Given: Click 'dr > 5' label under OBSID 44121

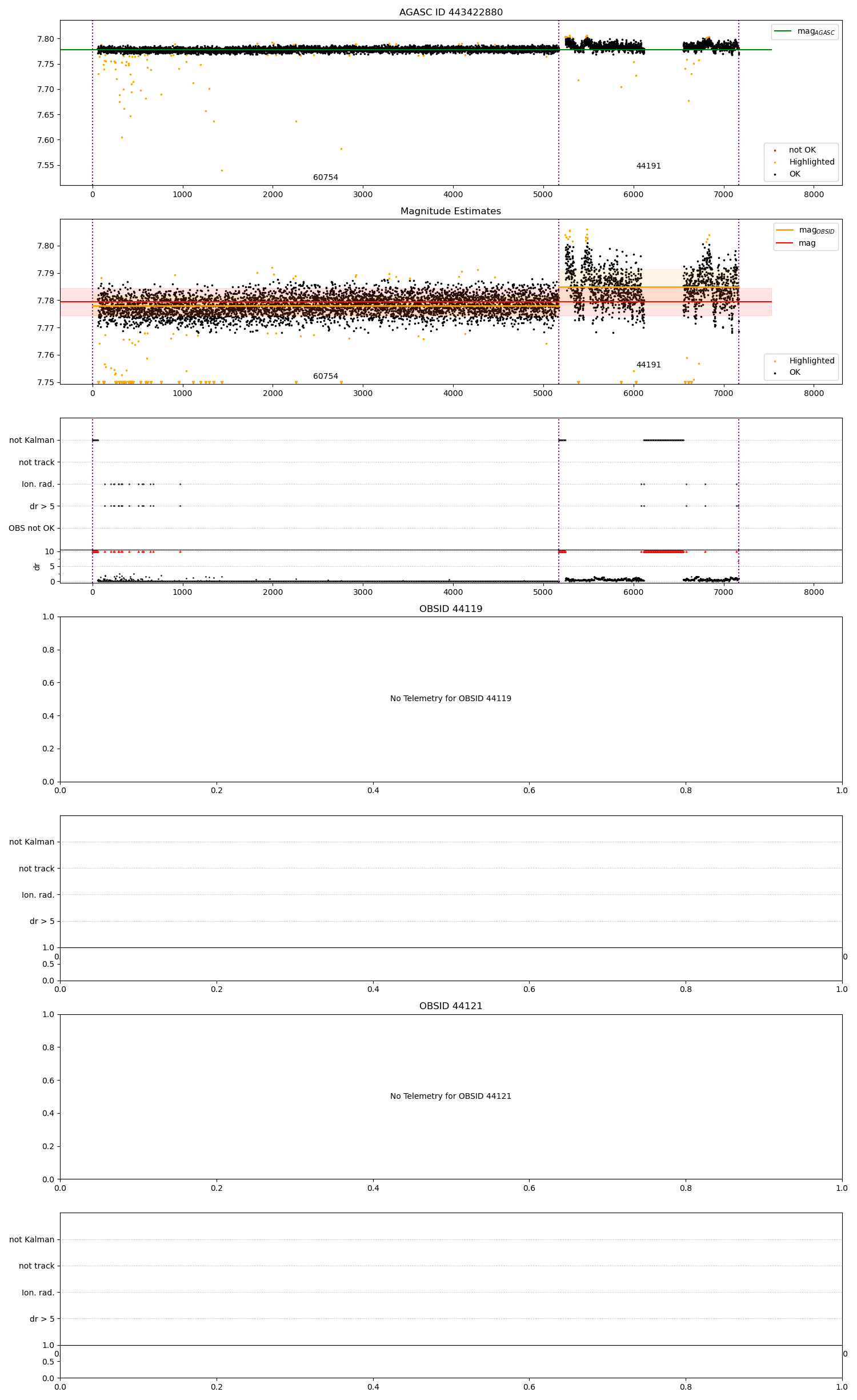Looking at the screenshot, I should (x=42, y=1319).
